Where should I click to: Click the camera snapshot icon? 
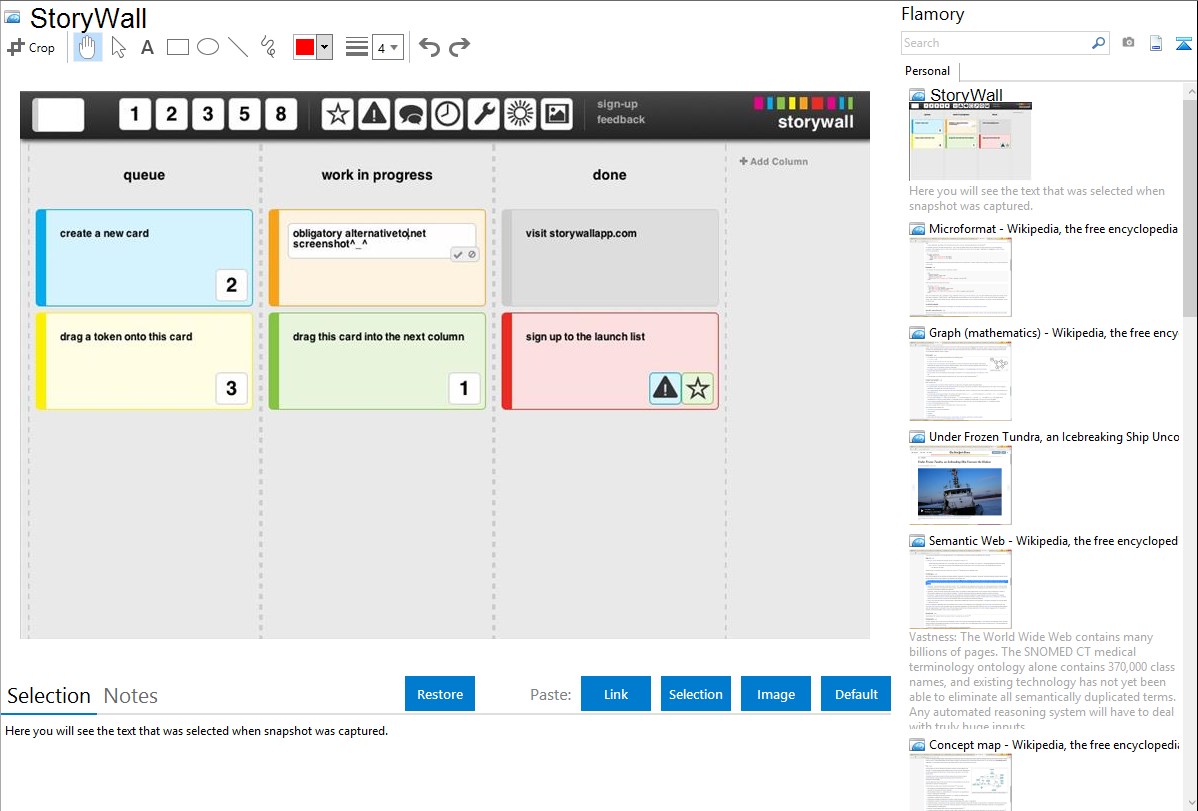point(1128,43)
